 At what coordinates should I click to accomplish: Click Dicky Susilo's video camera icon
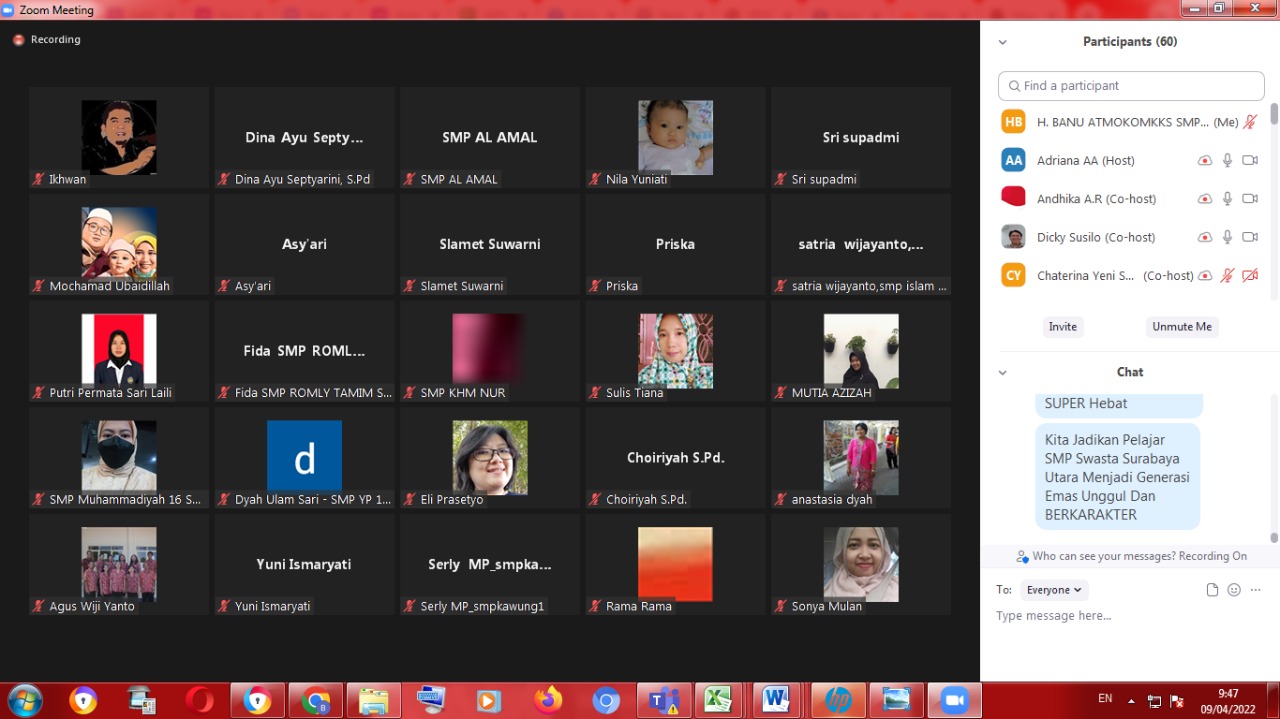click(1250, 237)
